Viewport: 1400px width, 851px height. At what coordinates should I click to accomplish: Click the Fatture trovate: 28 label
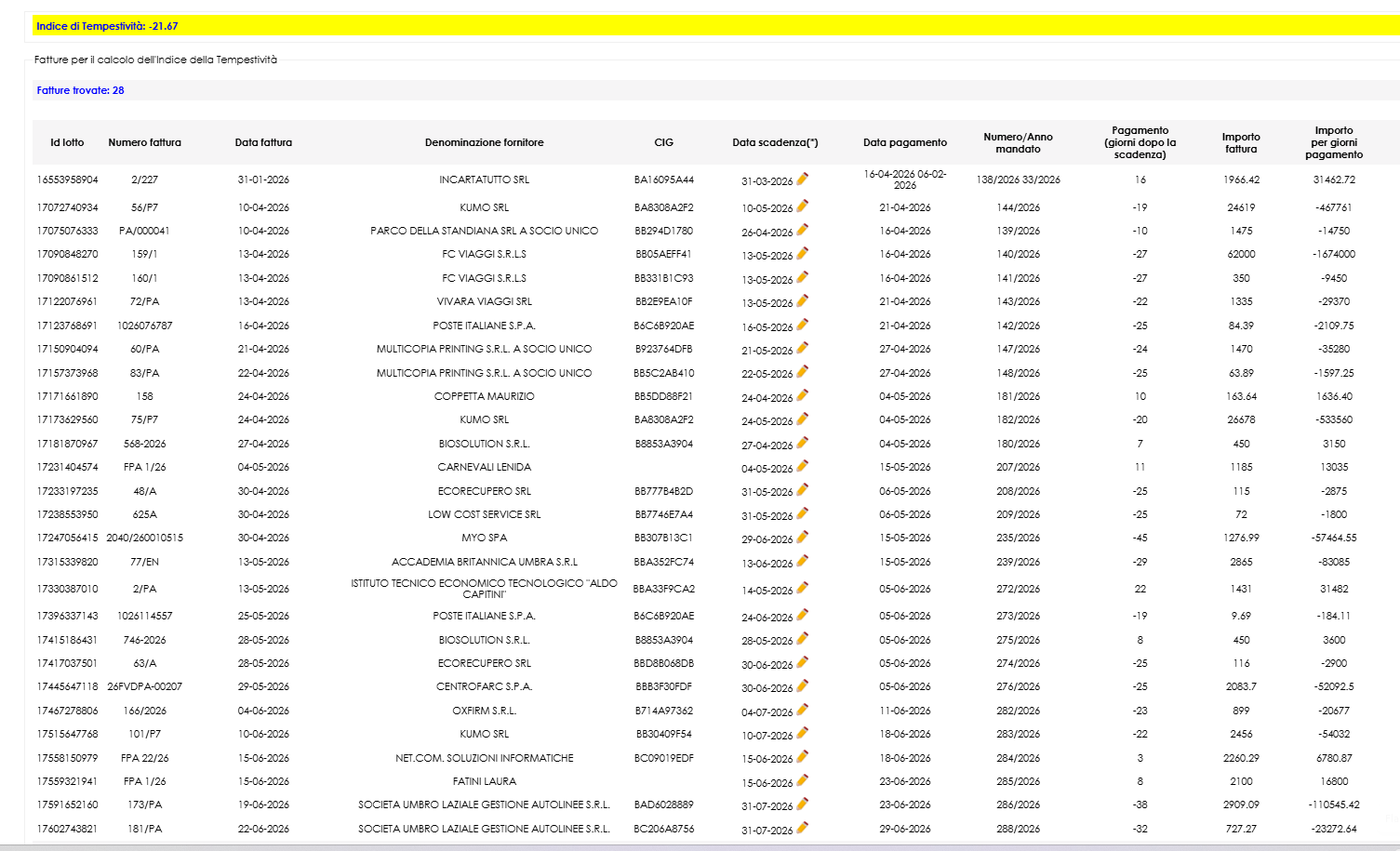coord(80,90)
